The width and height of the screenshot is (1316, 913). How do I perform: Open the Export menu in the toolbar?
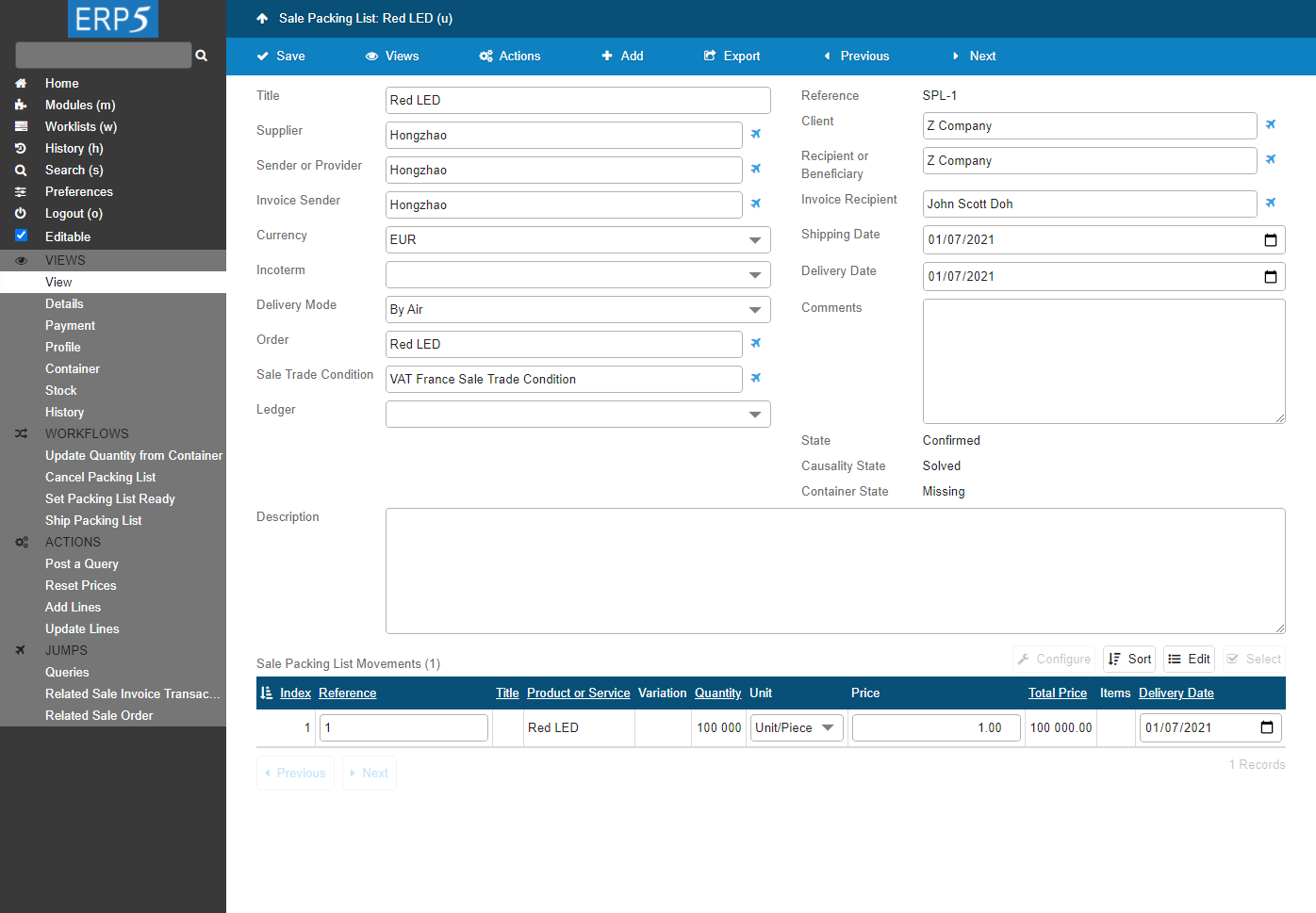tap(732, 56)
